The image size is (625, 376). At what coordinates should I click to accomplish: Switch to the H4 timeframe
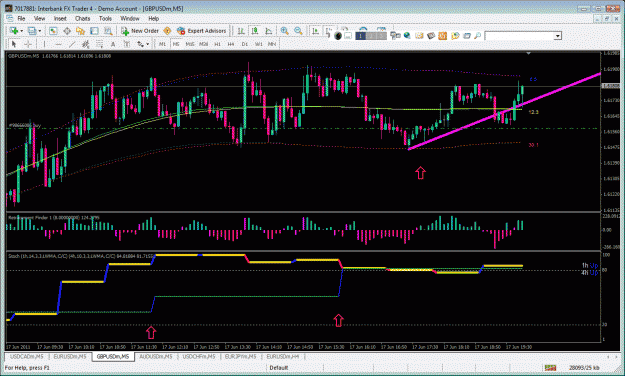click(x=231, y=44)
